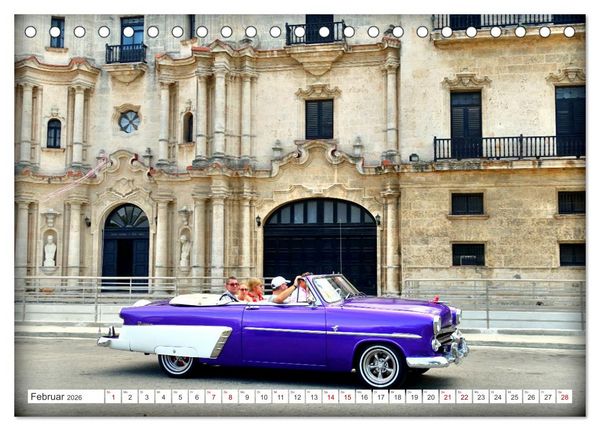Image resolution: width=600 pixels, height=431 pixels.
Task: Pick day 15 in the calendar strip
Action: (347, 397)
